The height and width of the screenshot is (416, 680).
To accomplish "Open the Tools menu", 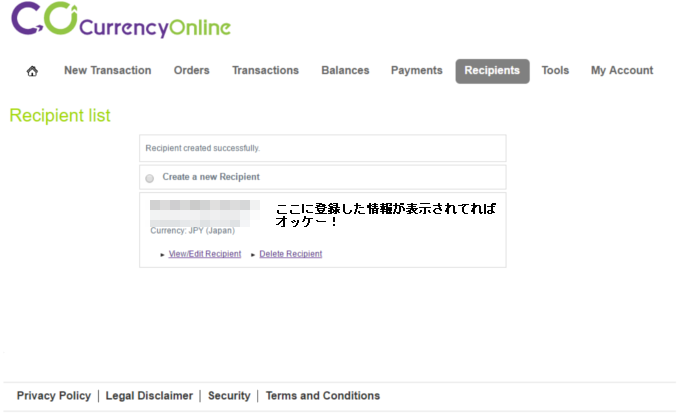I will [555, 71].
